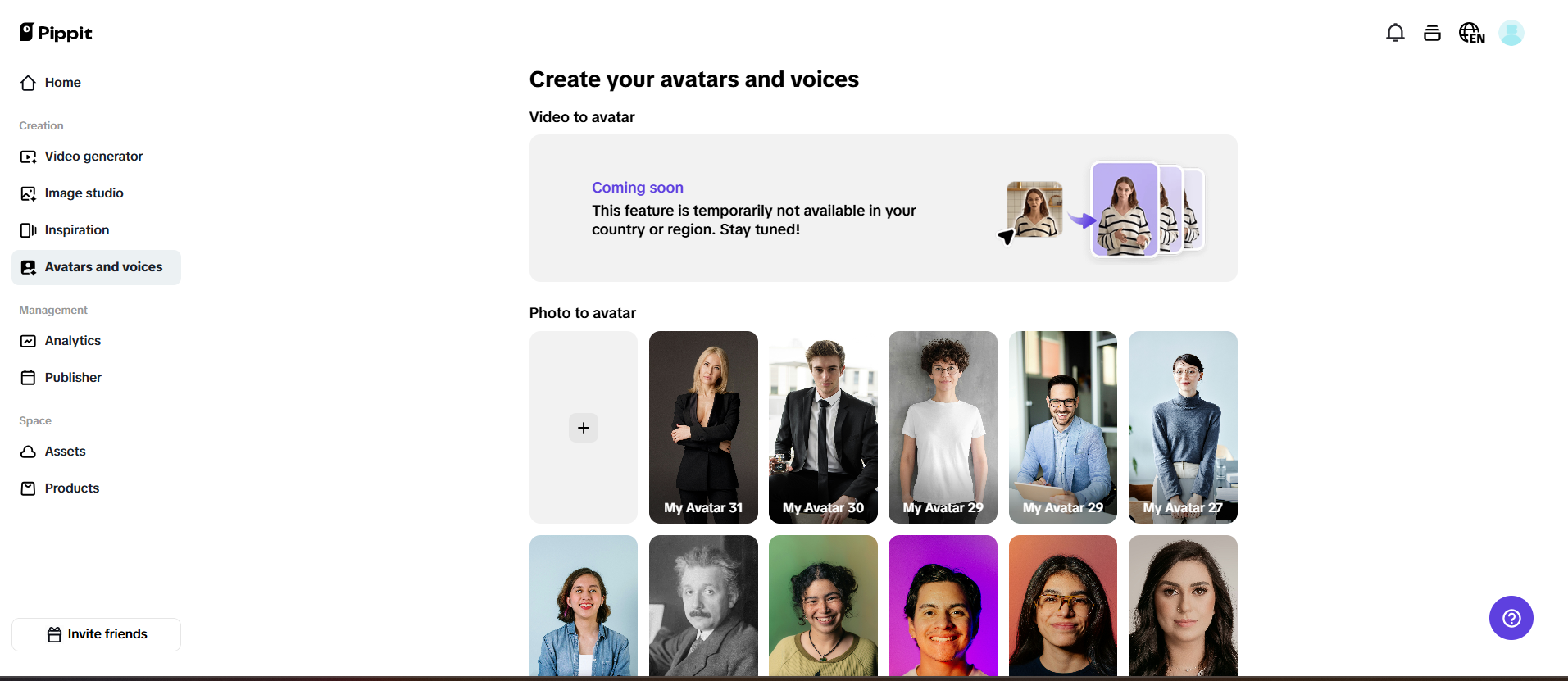
Task: Click the Products bag icon
Action: tap(28, 488)
